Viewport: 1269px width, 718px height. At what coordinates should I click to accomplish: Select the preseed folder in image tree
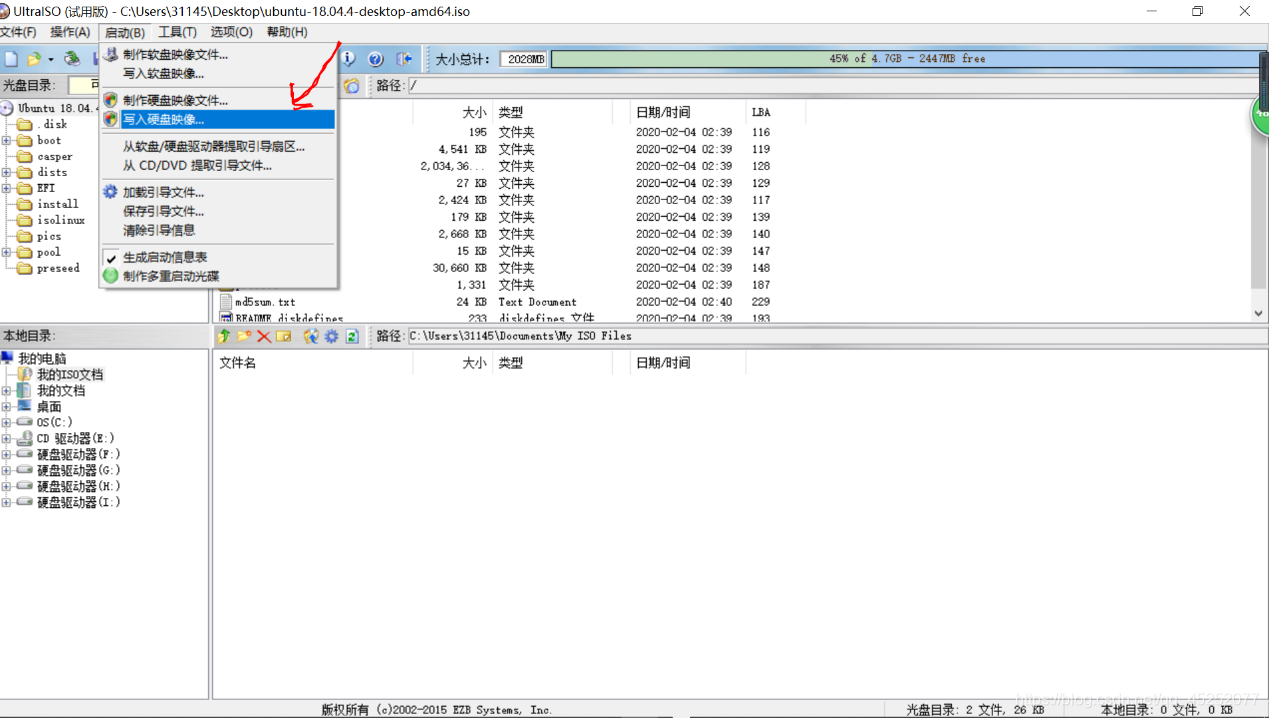point(58,269)
